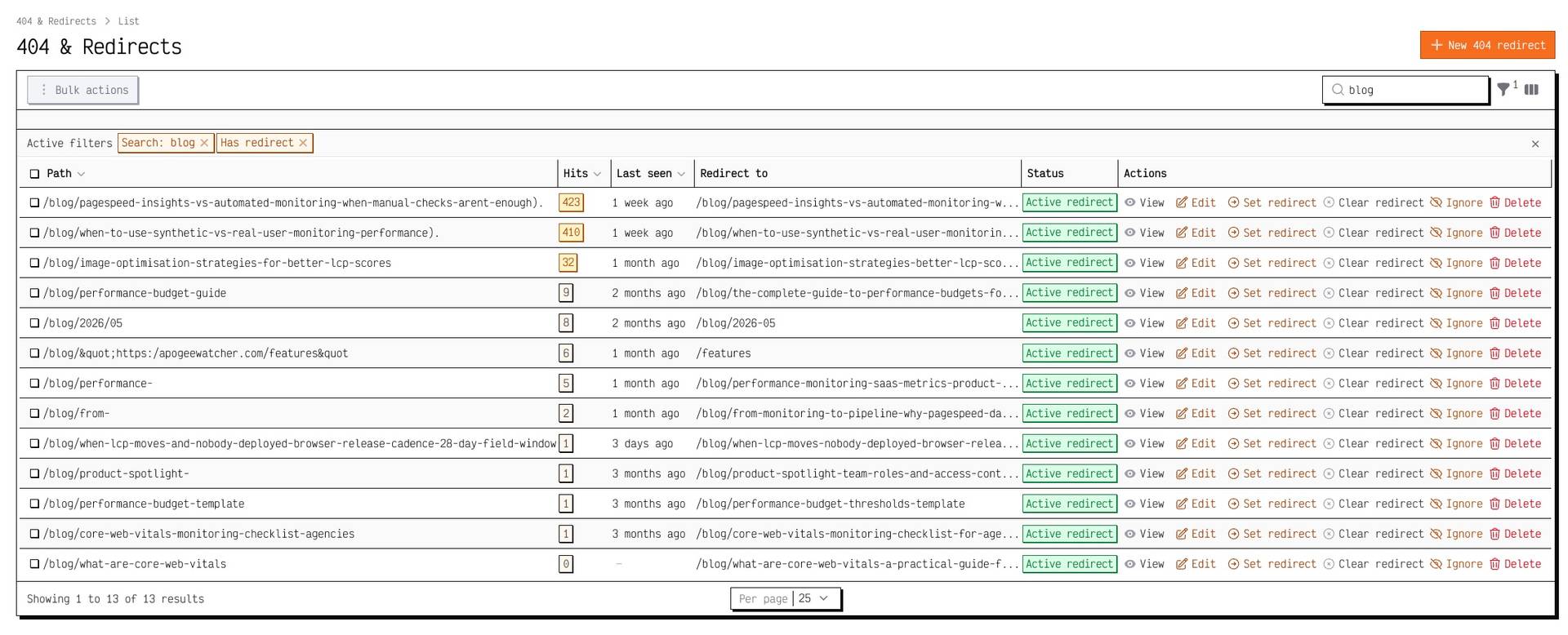
Task: Set redirect for /blog/when-lcp-moves row
Action: tap(1272, 444)
